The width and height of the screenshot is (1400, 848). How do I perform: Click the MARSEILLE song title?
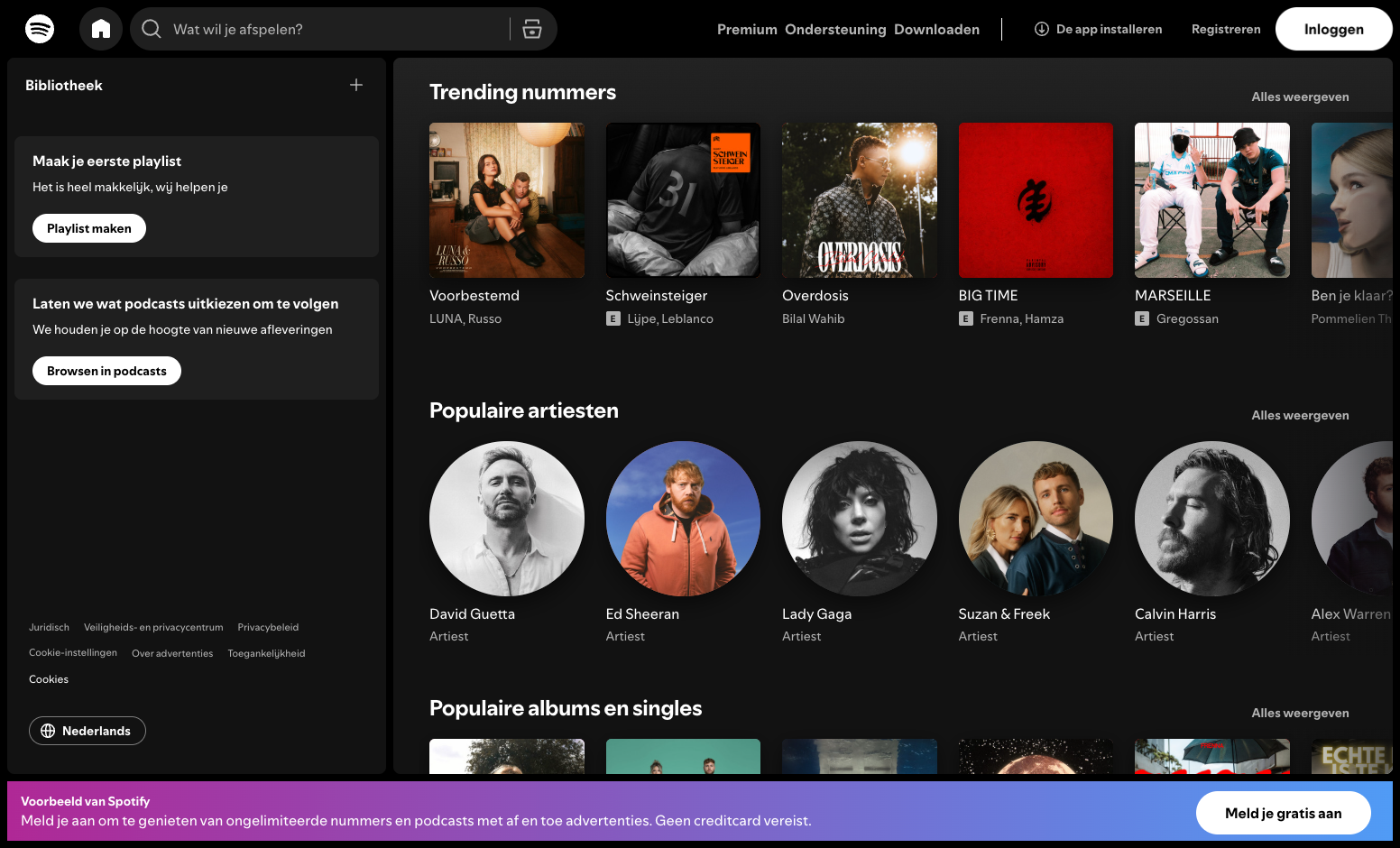click(1173, 296)
